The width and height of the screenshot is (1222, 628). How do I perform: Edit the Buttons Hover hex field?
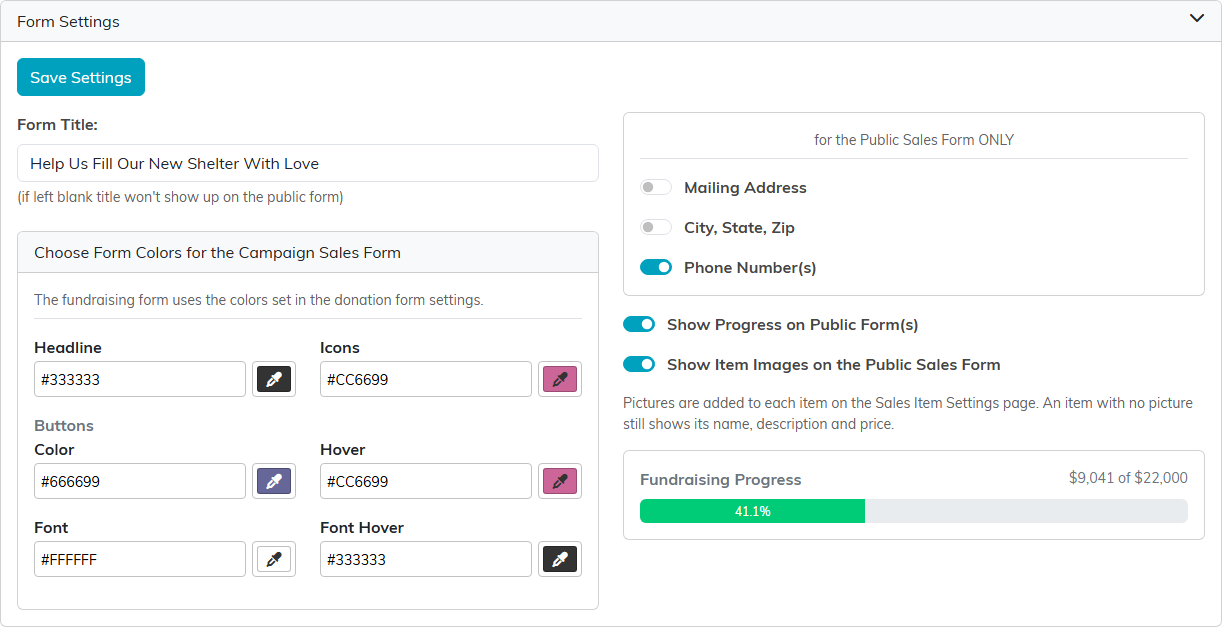click(426, 481)
